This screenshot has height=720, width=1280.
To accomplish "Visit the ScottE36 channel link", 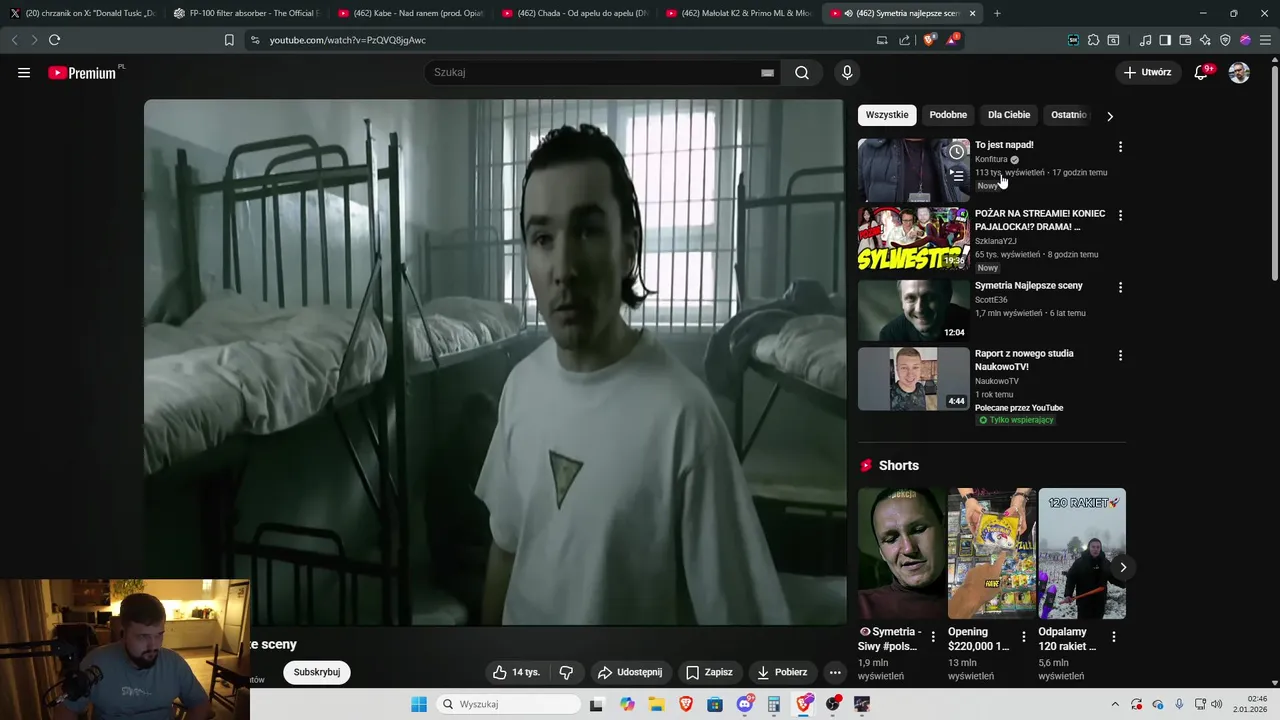I will coord(991,299).
